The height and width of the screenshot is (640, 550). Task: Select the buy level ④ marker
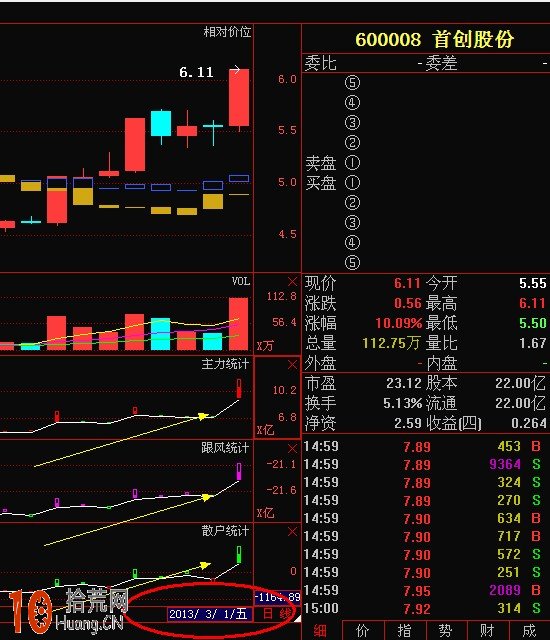tap(353, 242)
